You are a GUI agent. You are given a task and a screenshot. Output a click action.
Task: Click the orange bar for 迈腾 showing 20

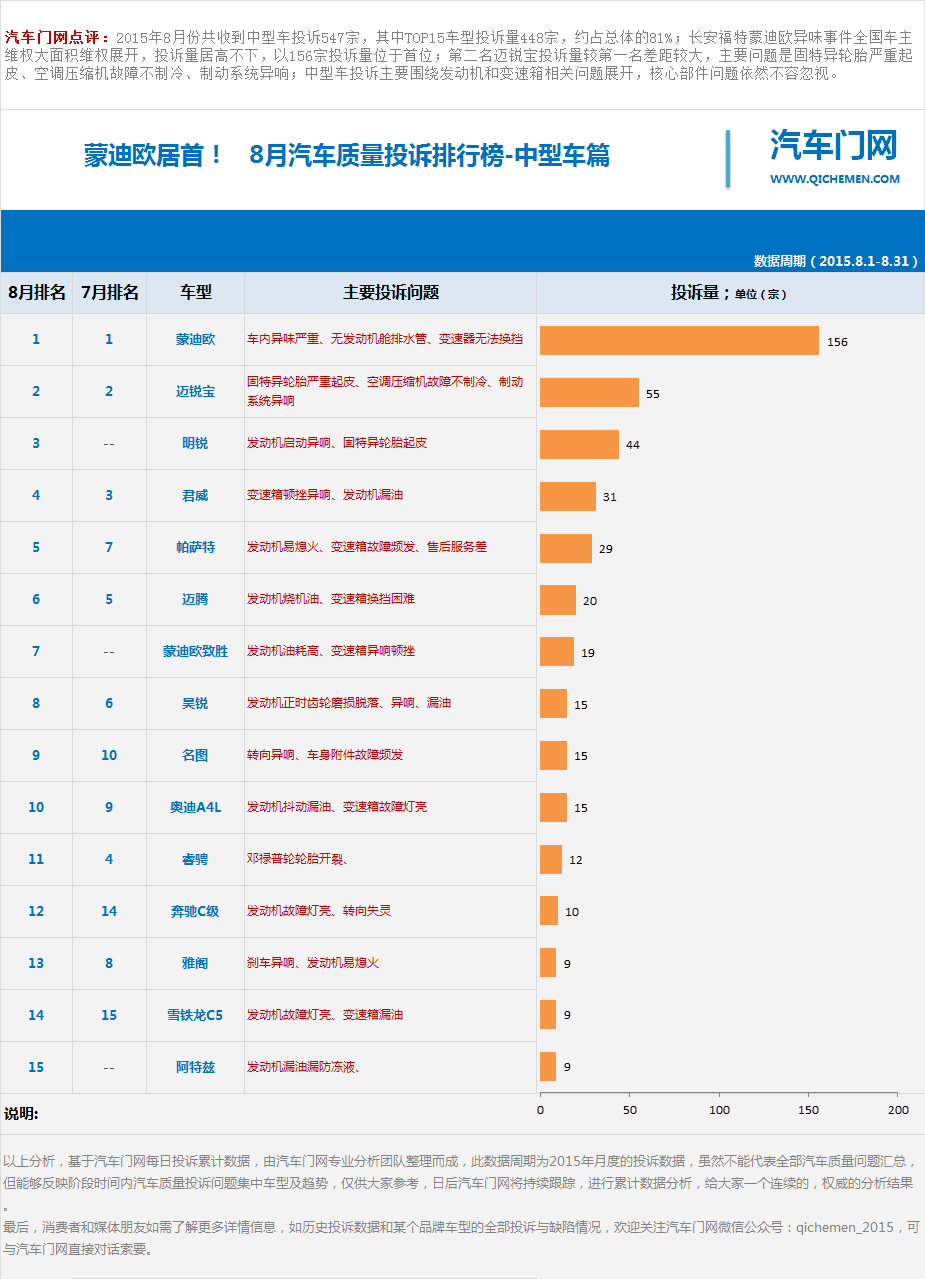(558, 601)
